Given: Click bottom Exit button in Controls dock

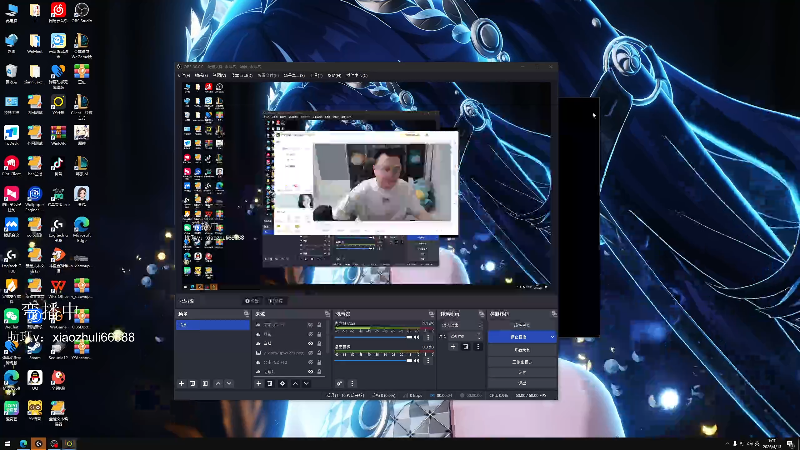Looking at the screenshot, I should coord(521,383).
